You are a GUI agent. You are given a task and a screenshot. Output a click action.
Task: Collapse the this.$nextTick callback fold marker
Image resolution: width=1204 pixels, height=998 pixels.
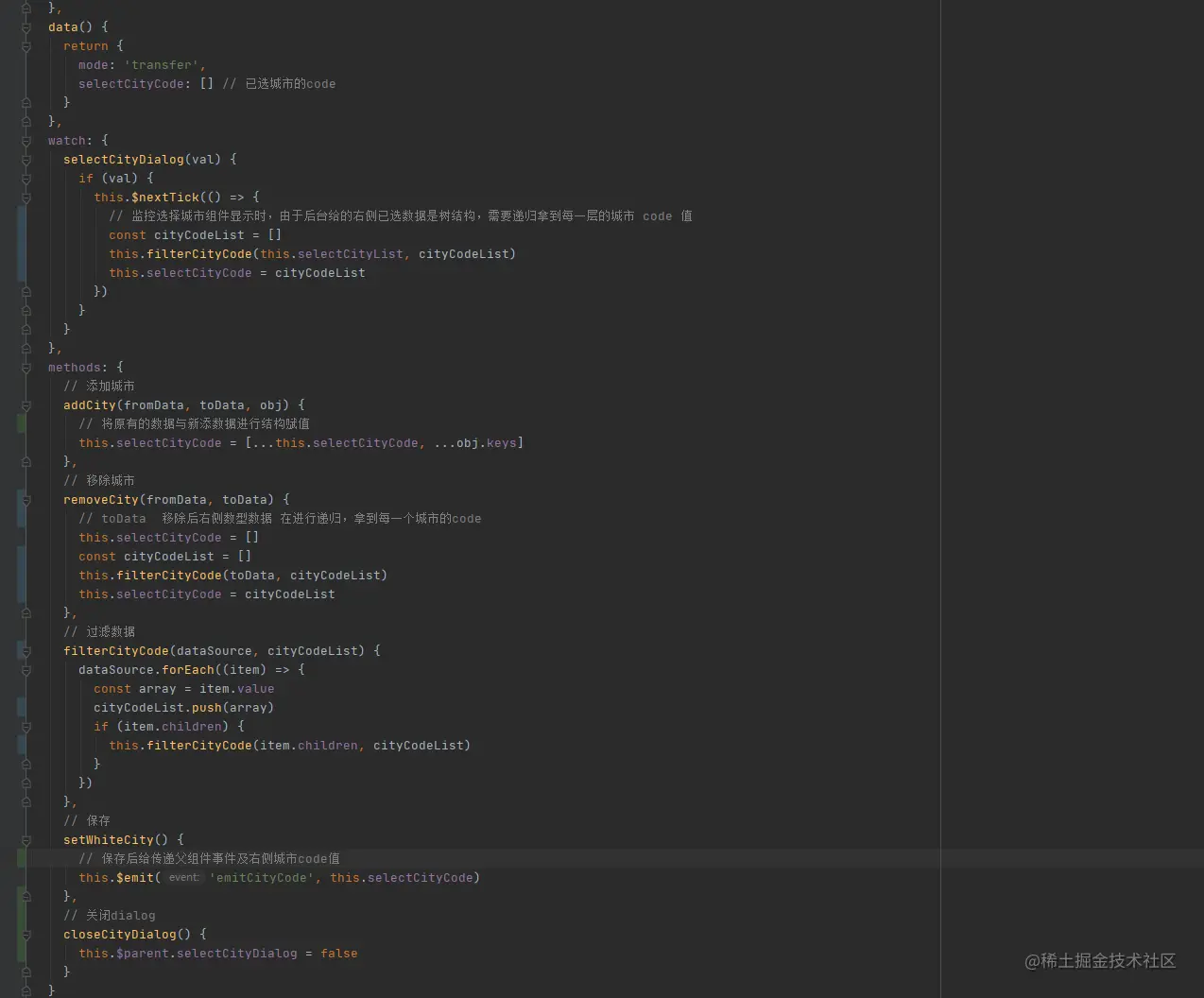[x=26, y=198]
